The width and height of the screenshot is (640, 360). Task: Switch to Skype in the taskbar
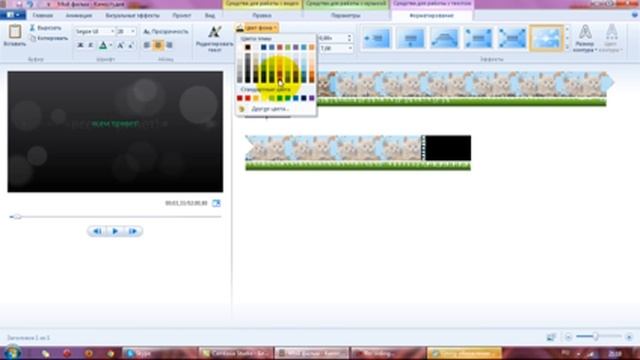[x=159, y=353]
